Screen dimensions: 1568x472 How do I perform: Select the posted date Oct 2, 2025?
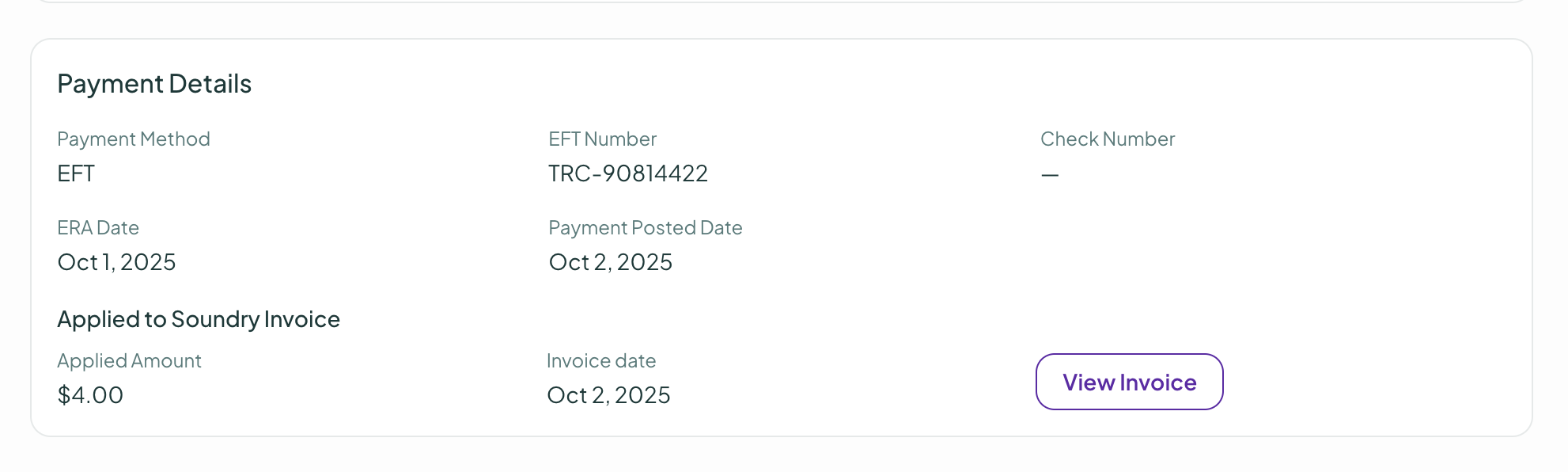[x=610, y=261]
